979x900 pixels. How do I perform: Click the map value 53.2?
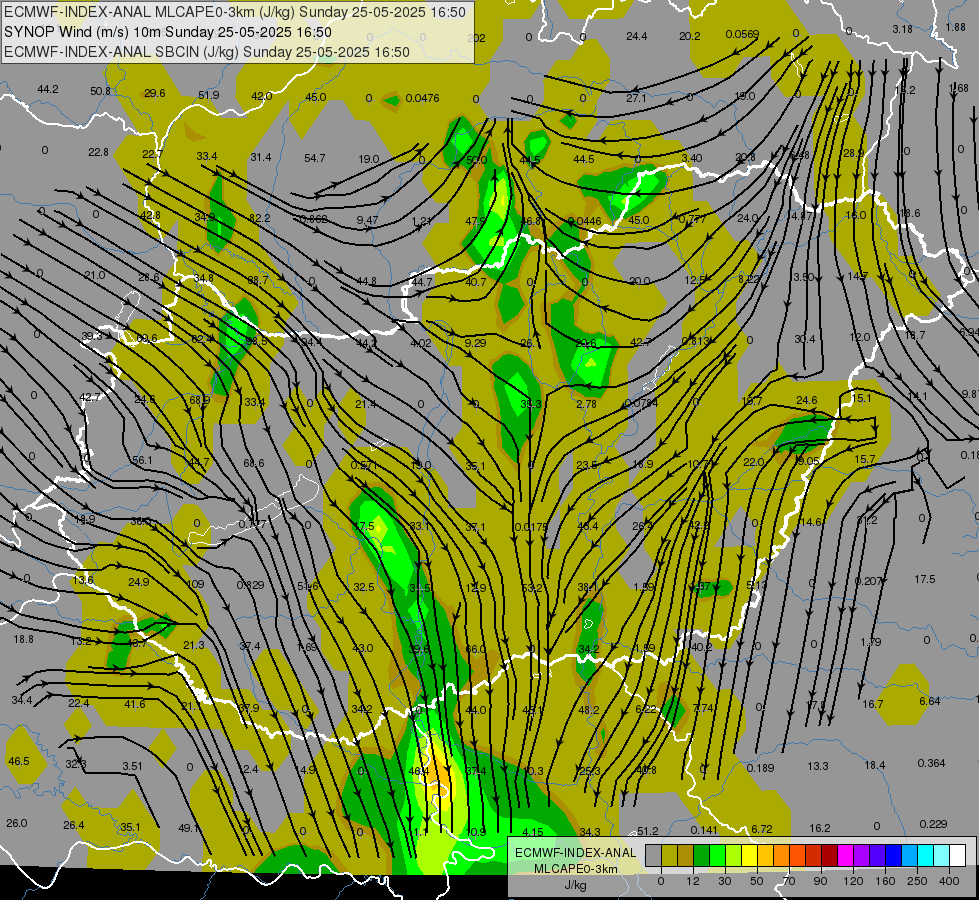[532, 588]
